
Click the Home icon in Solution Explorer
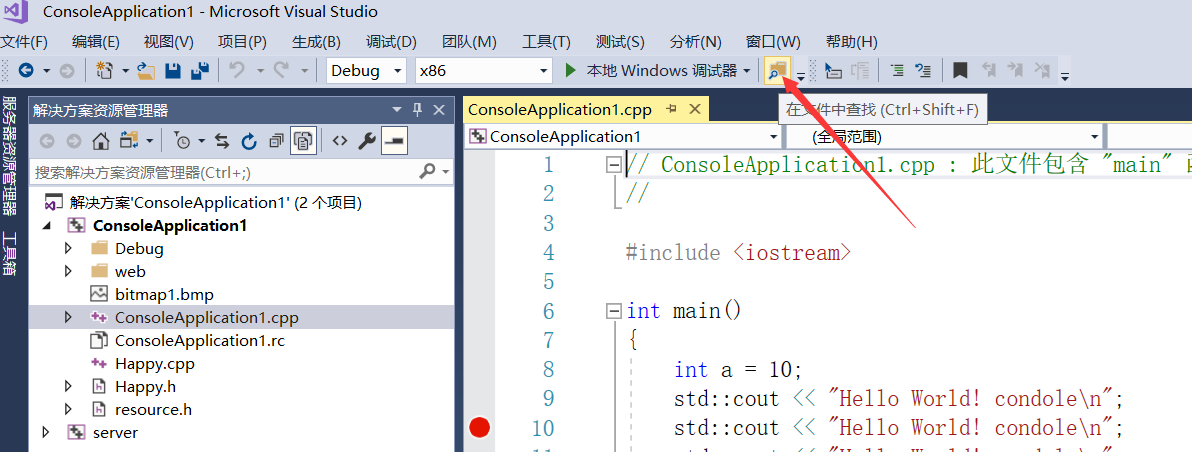(100, 141)
